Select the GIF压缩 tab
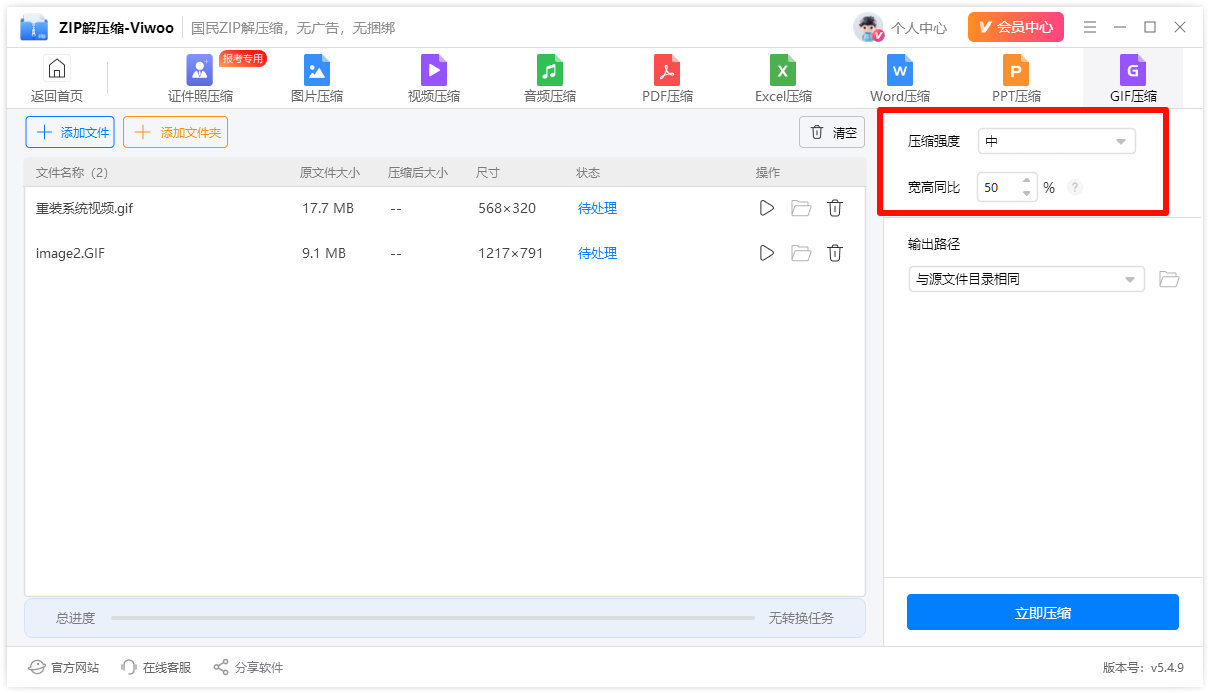The width and height of the screenshot is (1210, 694). pyautogui.click(x=1133, y=80)
